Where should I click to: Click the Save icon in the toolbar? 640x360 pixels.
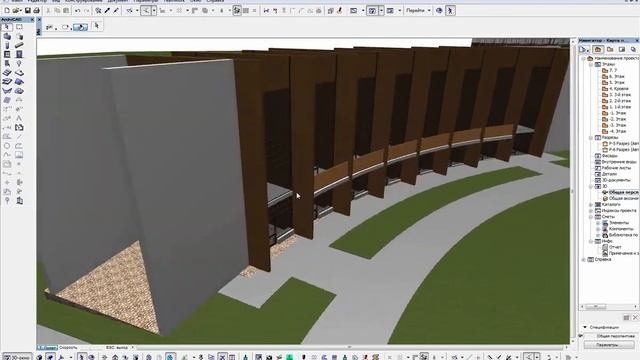click(28, 11)
